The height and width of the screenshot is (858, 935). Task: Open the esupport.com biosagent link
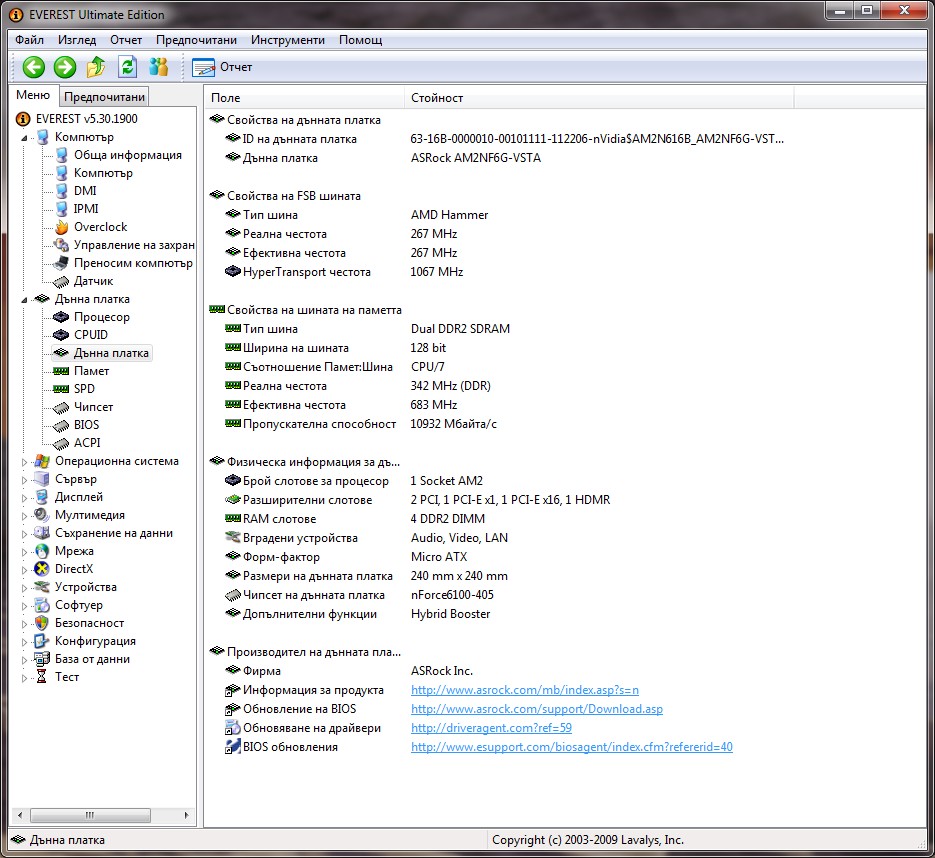point(572,747)
